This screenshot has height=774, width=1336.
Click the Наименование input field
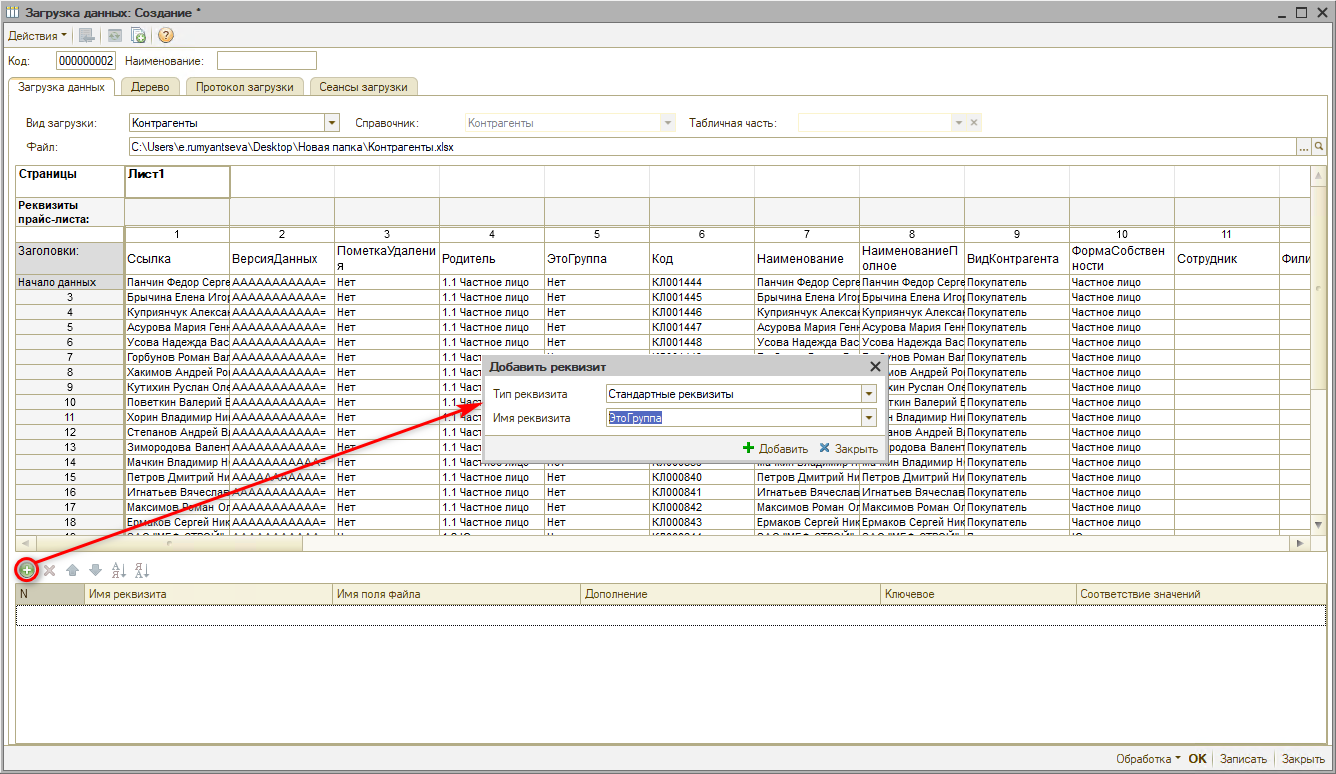[x=266, y=61]
